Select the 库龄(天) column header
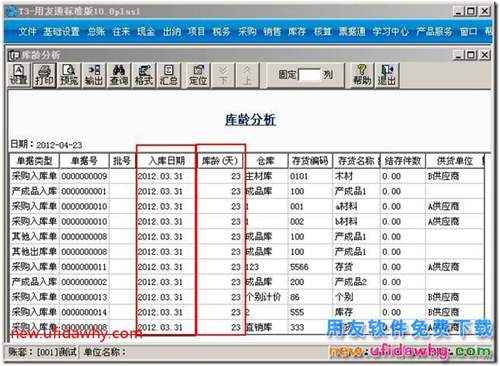This screenshot has width=500, height=366. 220,161
